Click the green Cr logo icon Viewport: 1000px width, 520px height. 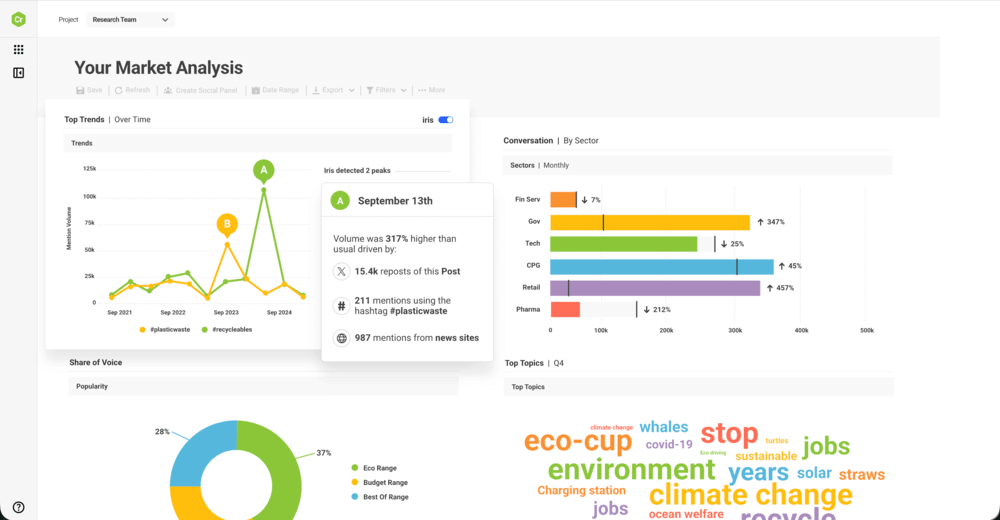pyautogui.click(x=18, y=20)
